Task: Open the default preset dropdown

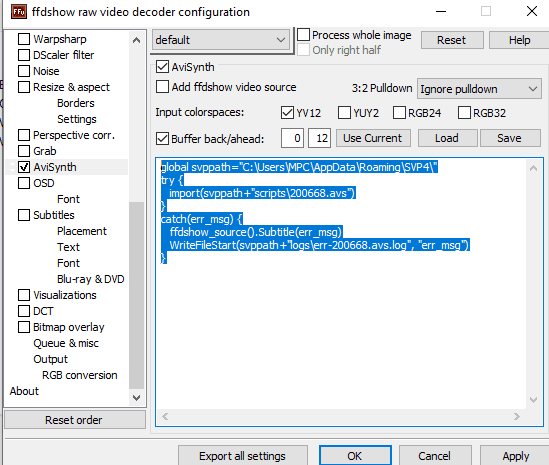Action: tap(221, 40)
